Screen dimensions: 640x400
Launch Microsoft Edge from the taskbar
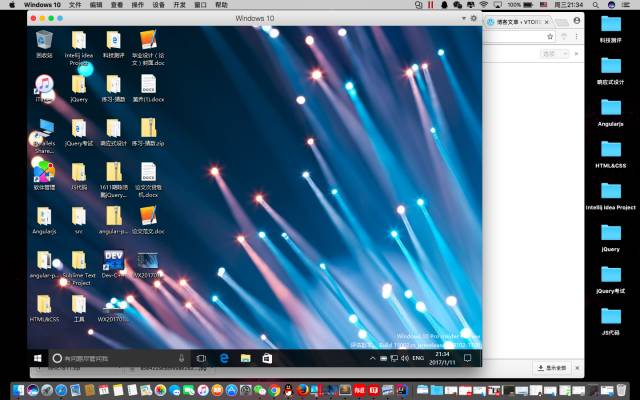[x=224, y=358]
